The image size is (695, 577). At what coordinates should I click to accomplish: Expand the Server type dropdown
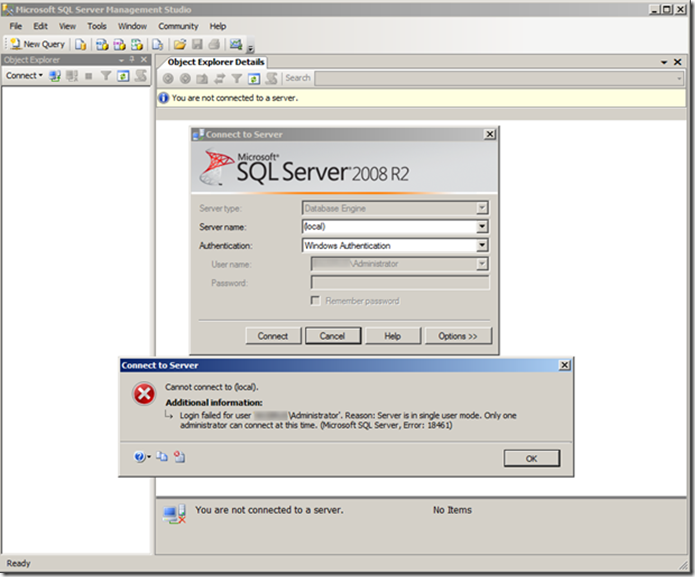pos(482,208)
